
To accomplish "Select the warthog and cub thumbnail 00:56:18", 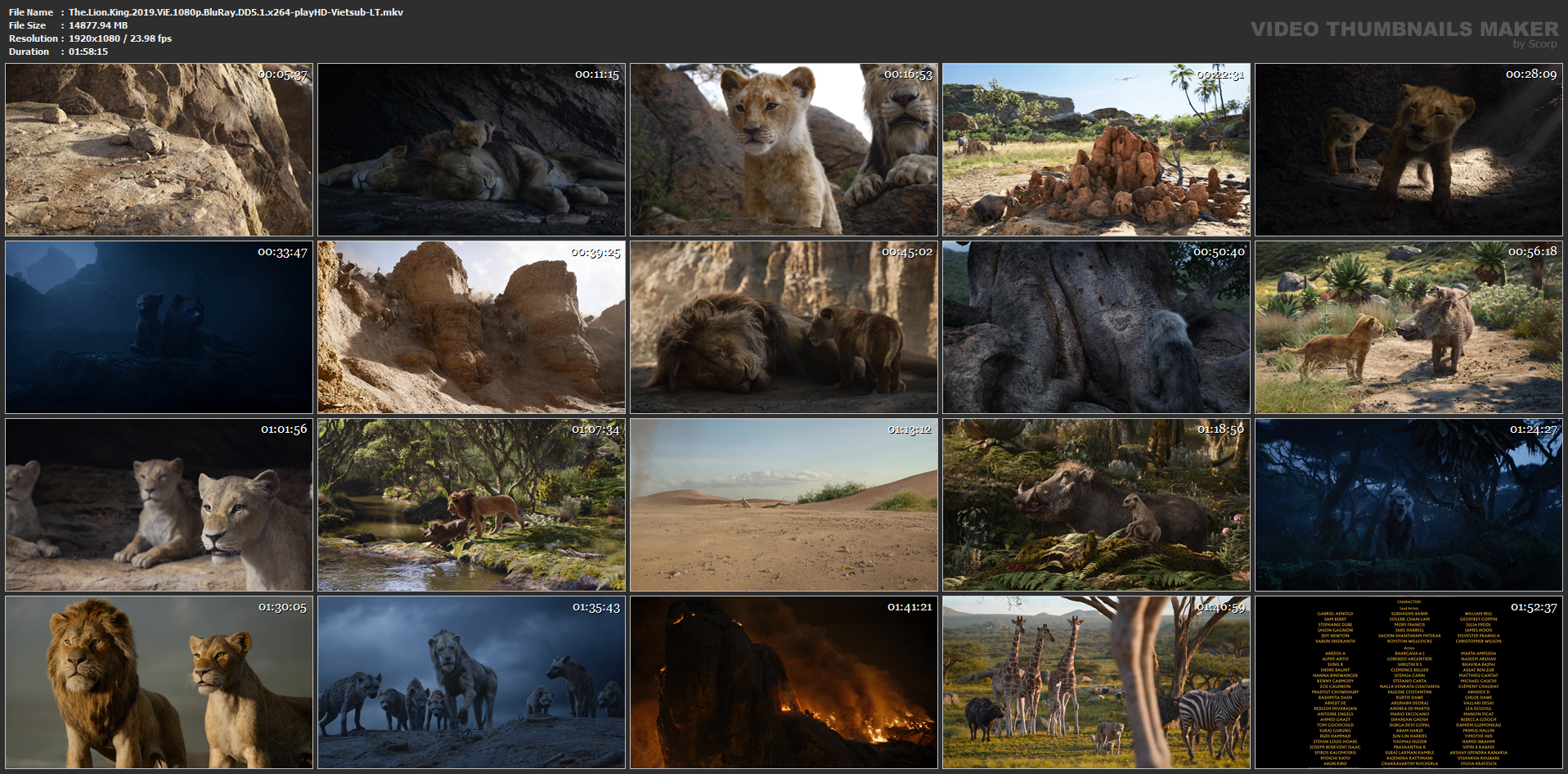I will click(x=1409, y=327).
